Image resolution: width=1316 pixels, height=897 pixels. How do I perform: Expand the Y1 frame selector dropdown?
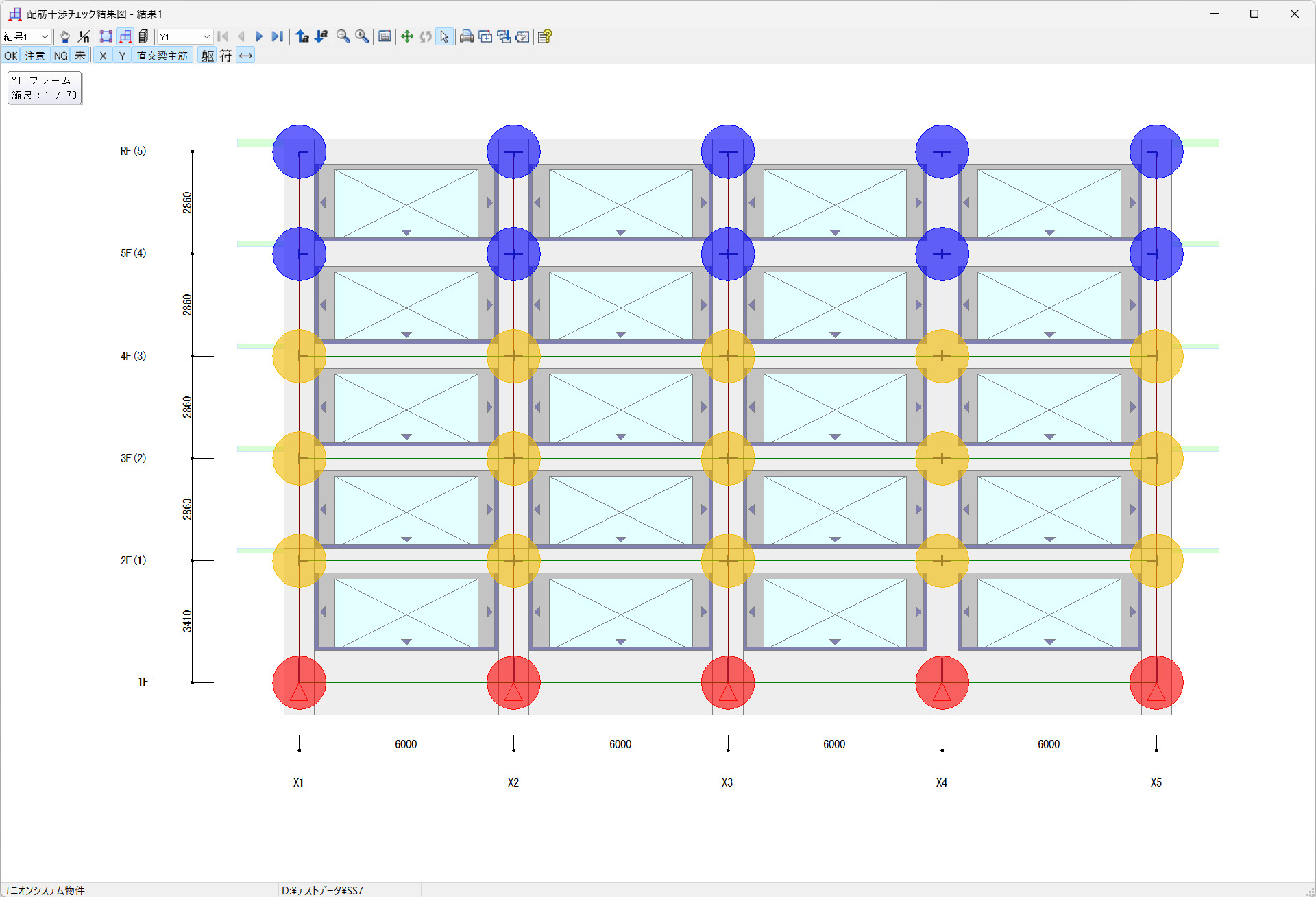[206, 36]
